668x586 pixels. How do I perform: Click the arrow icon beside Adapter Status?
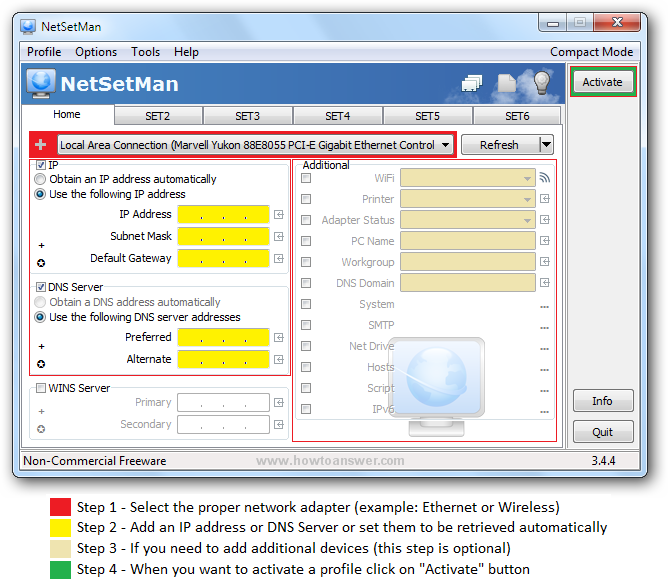coord(544,220)
